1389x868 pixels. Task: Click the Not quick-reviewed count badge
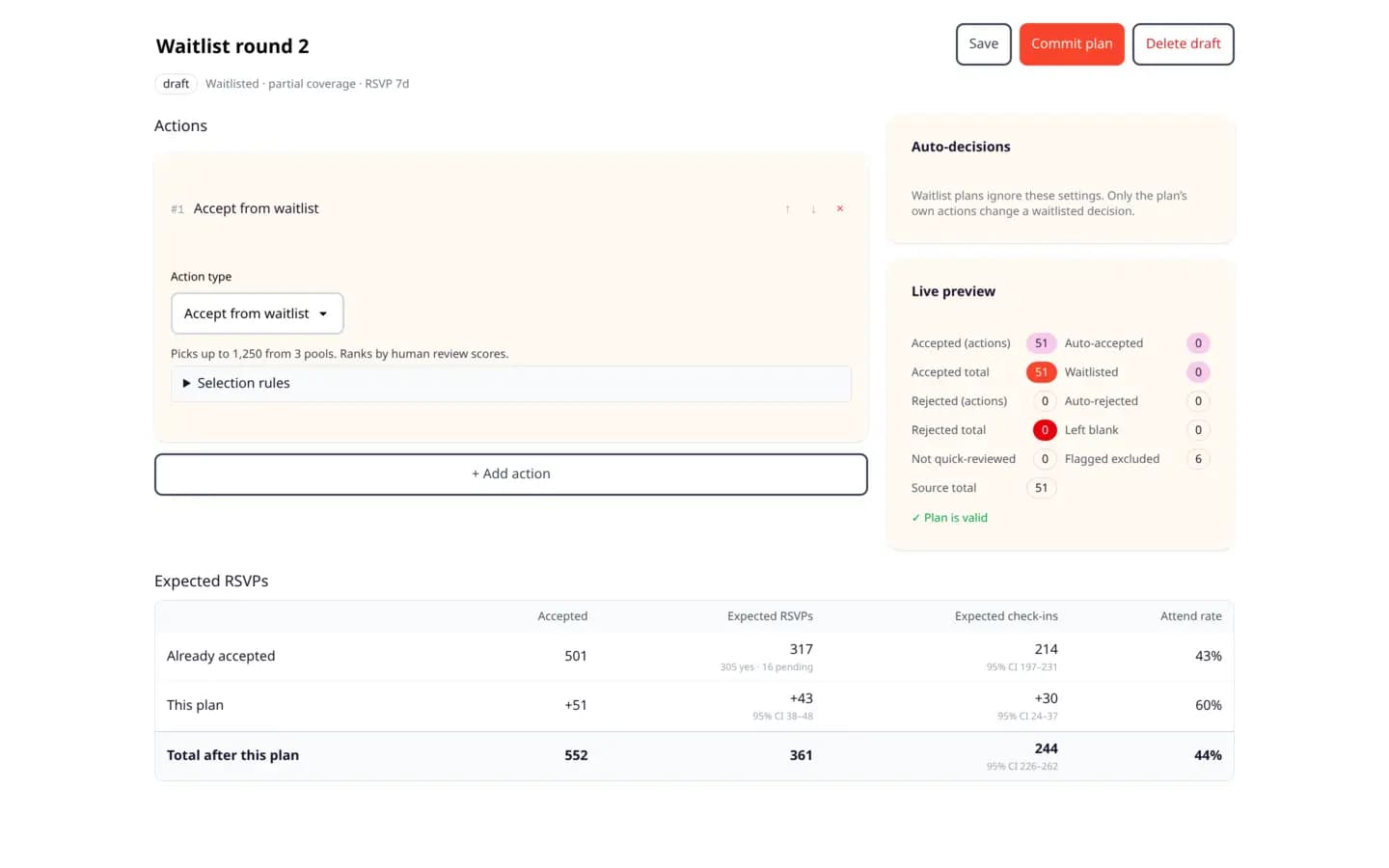coord(1045,459)
